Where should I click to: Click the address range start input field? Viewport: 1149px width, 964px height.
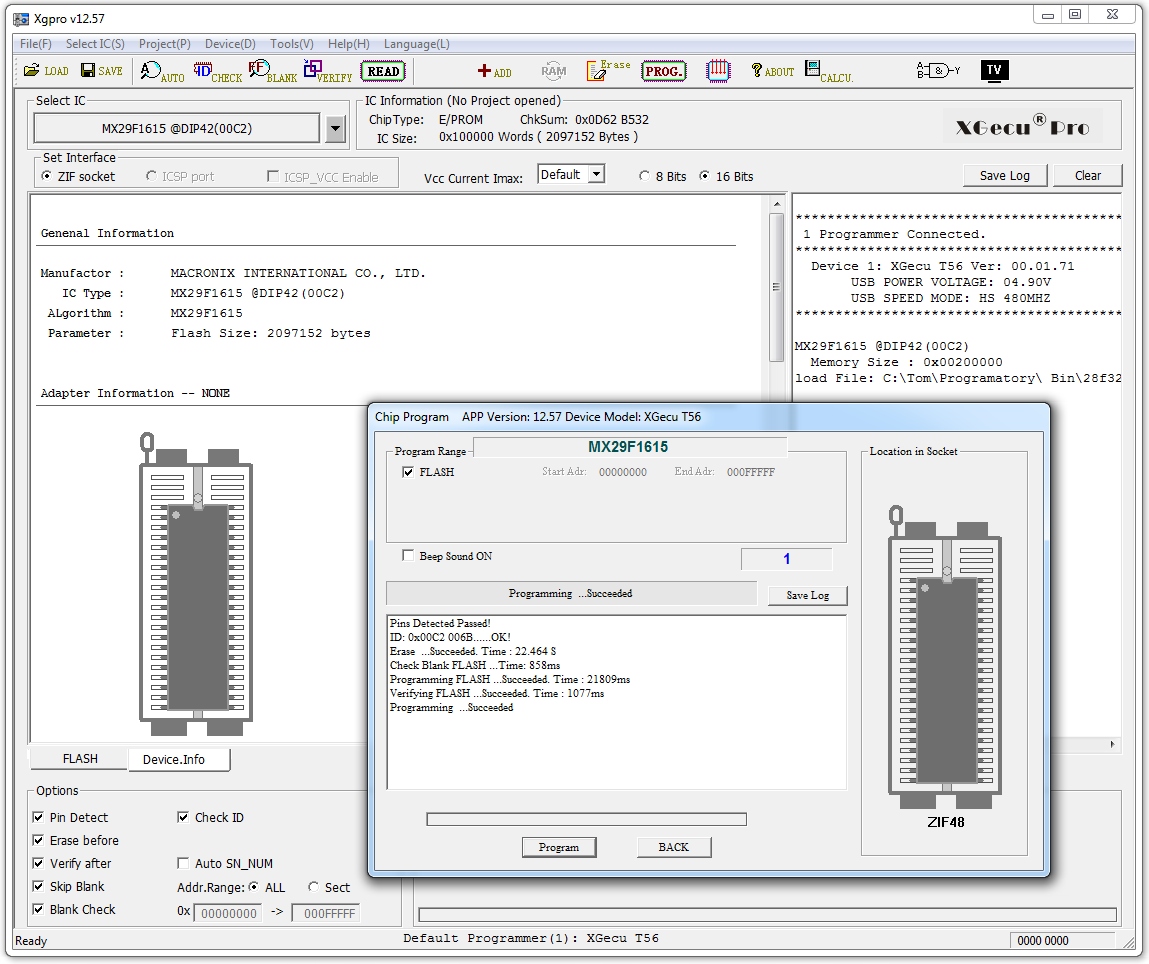pos(228,913)
